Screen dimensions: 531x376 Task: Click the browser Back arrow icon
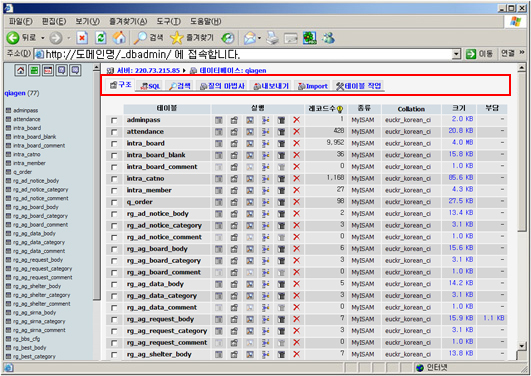click(x=13, y=38)
